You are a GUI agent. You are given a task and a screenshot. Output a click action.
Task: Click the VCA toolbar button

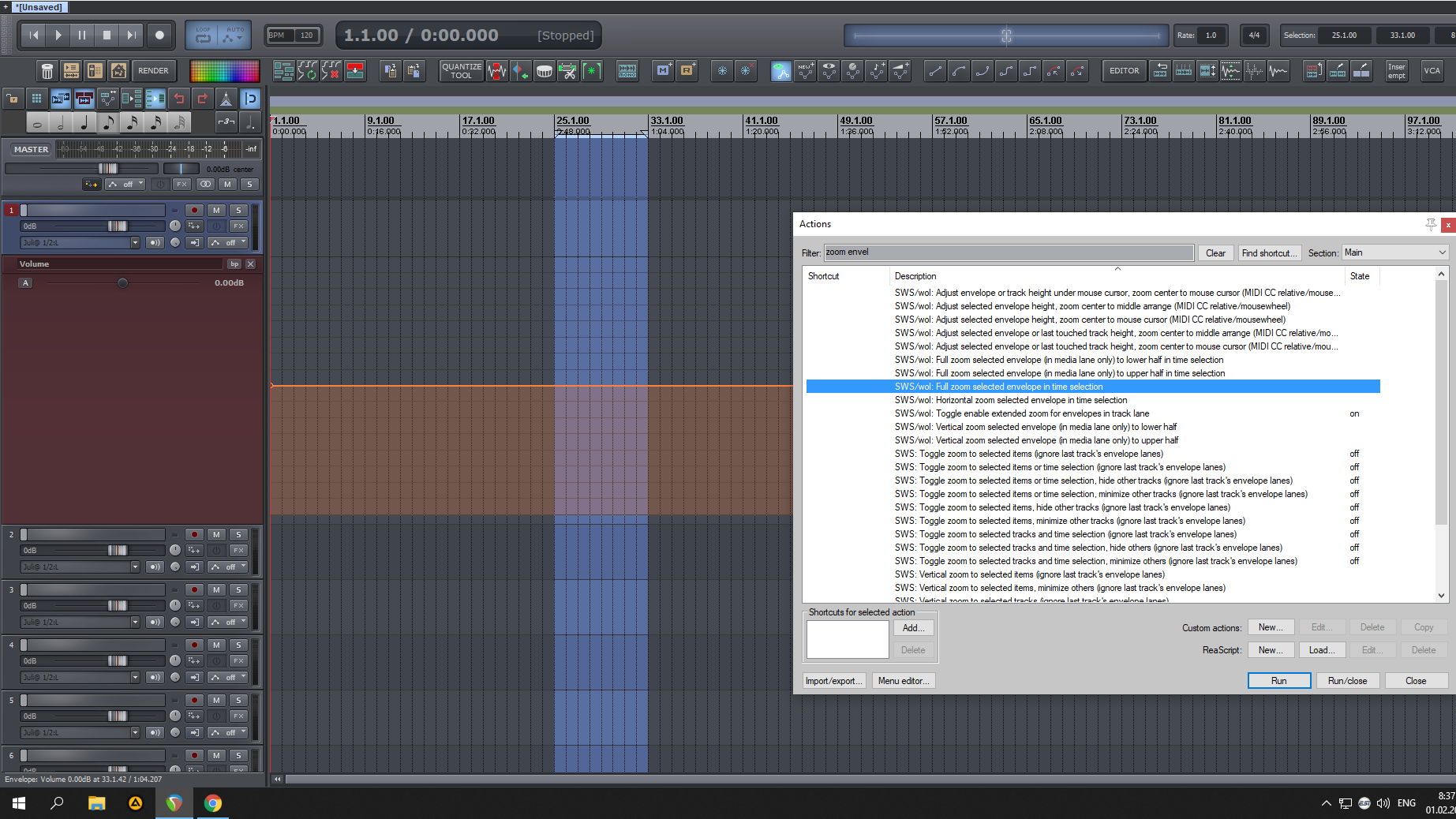tap(1432, 71)
